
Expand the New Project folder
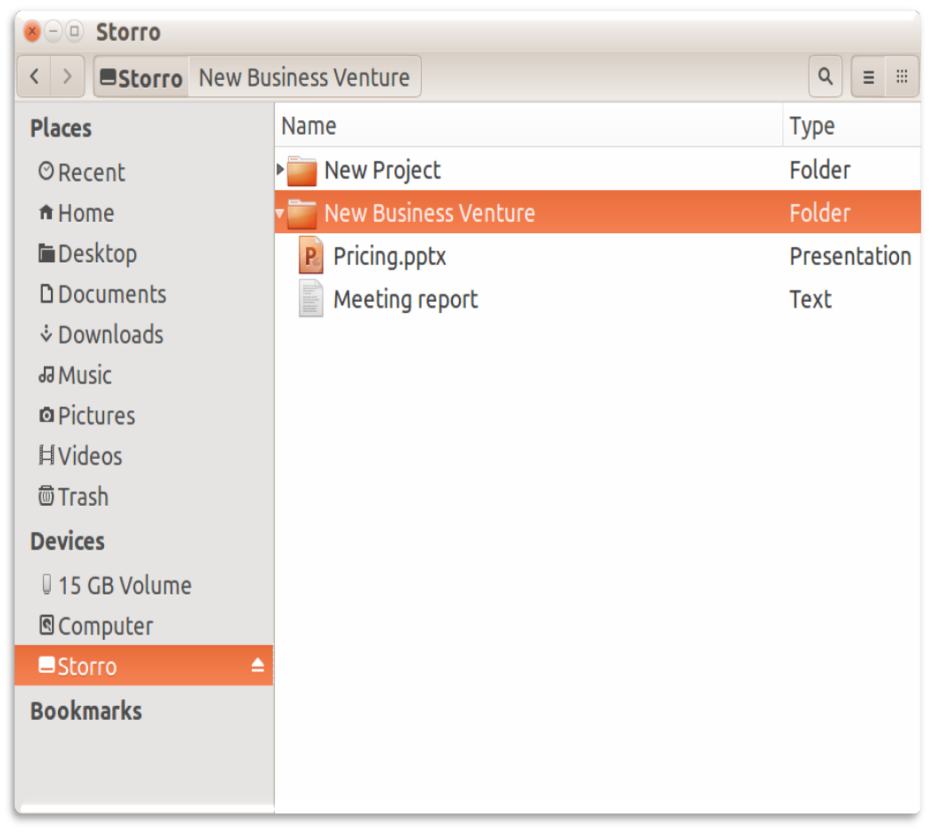(x=280, y=170)
